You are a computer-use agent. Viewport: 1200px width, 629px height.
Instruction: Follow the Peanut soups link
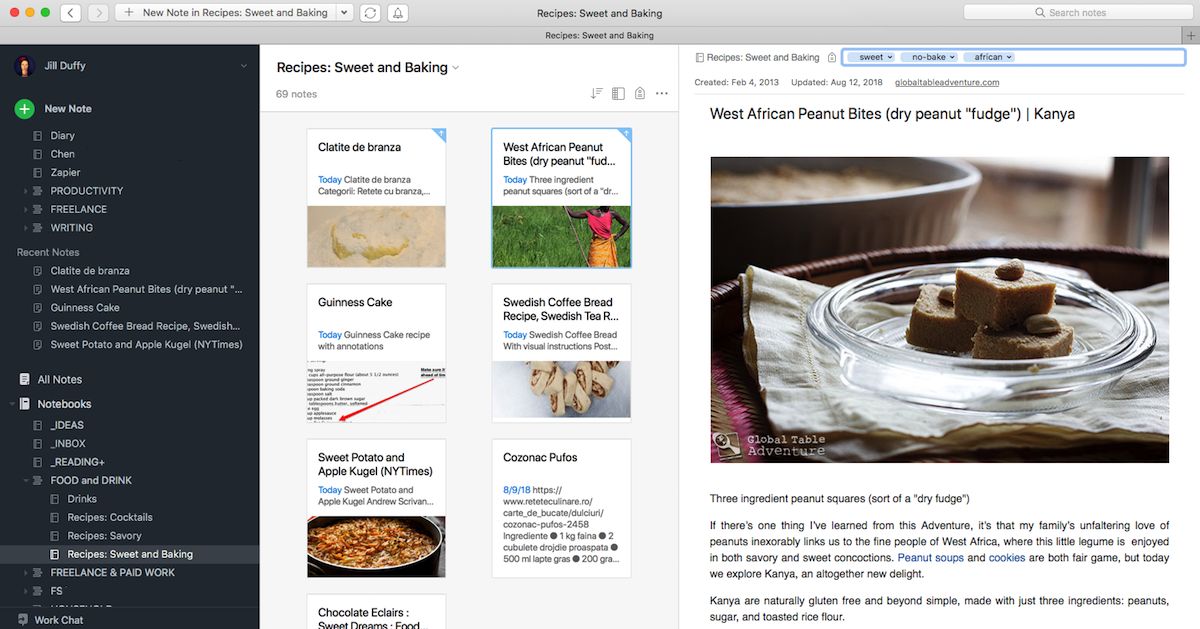pos(930,558)
